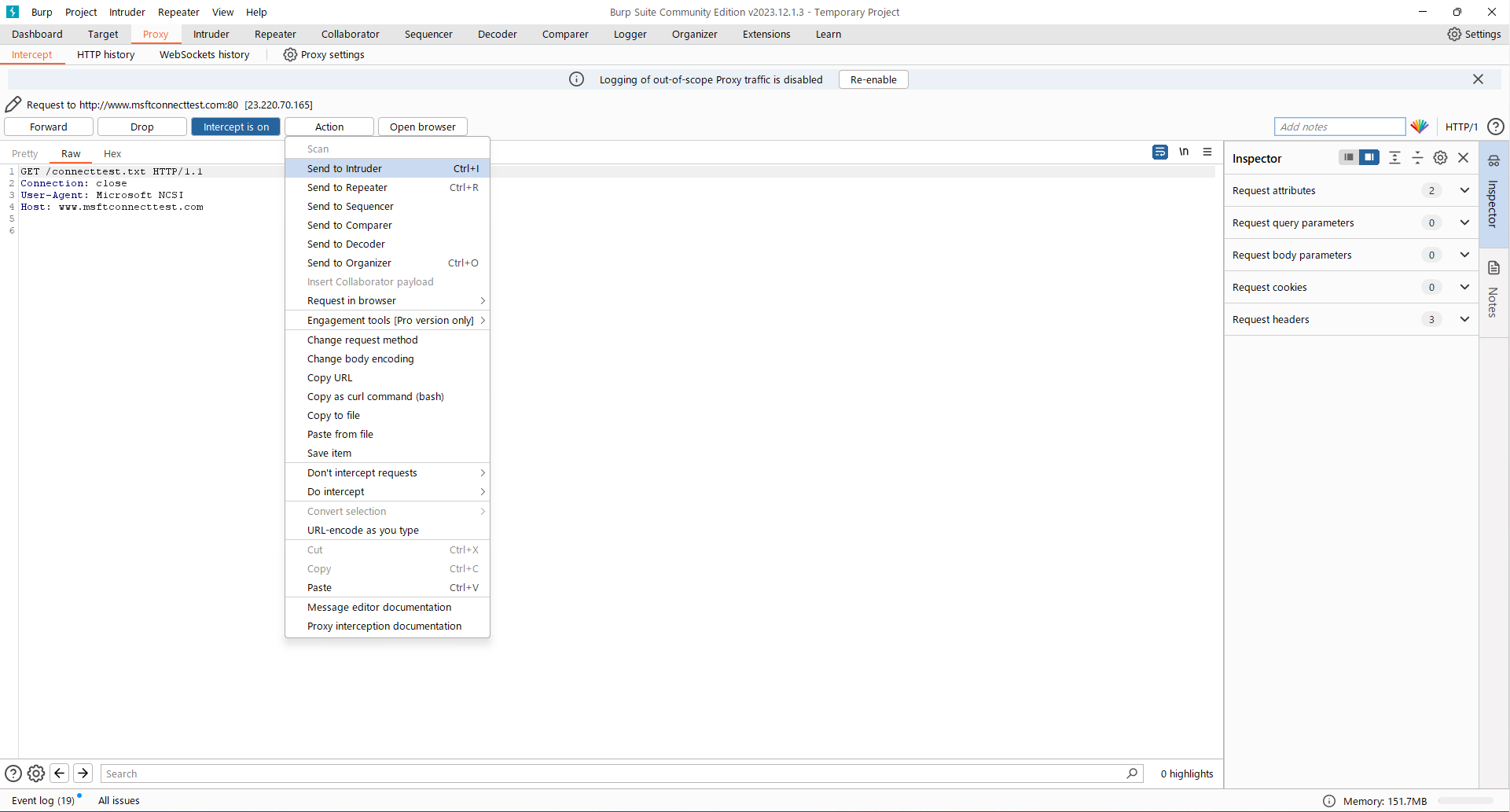Image resolution: width=1510 pixels, height=812 pixels.
Task: Click Open browser button
Action: [423, 127]
